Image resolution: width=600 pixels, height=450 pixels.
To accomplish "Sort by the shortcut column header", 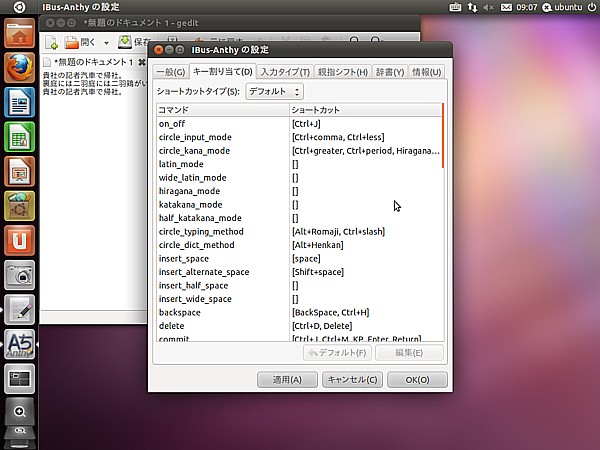I will [365, 110].
